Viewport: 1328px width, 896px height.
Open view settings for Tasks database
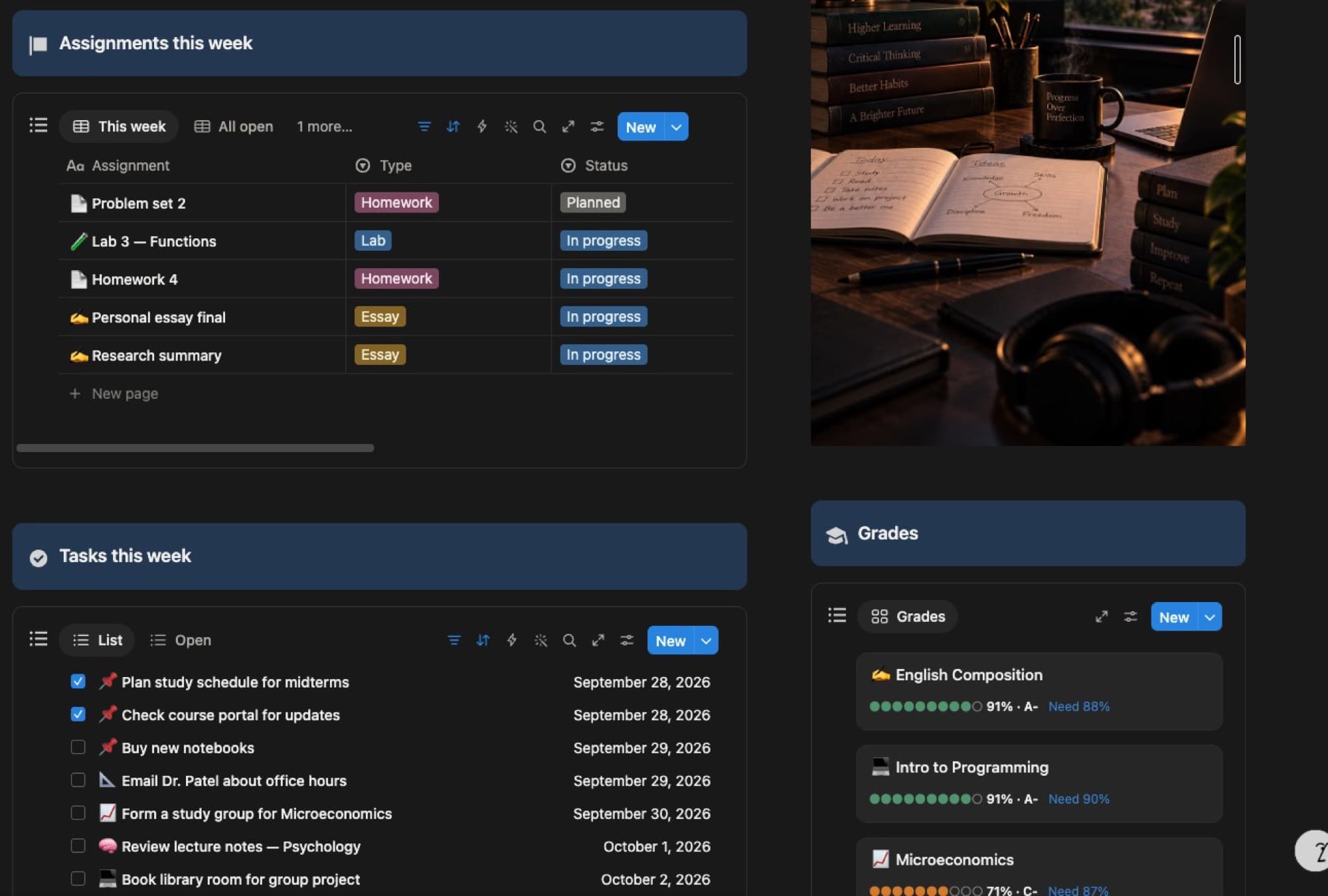627,640
